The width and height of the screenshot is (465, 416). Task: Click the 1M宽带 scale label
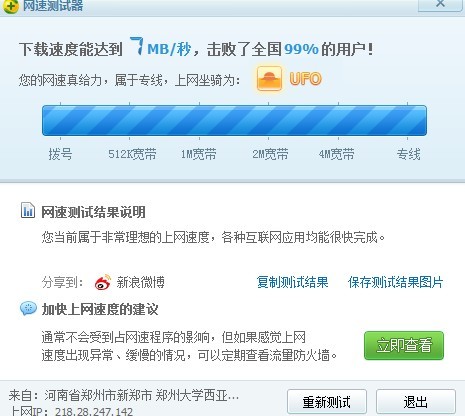[x=199, y=154]
